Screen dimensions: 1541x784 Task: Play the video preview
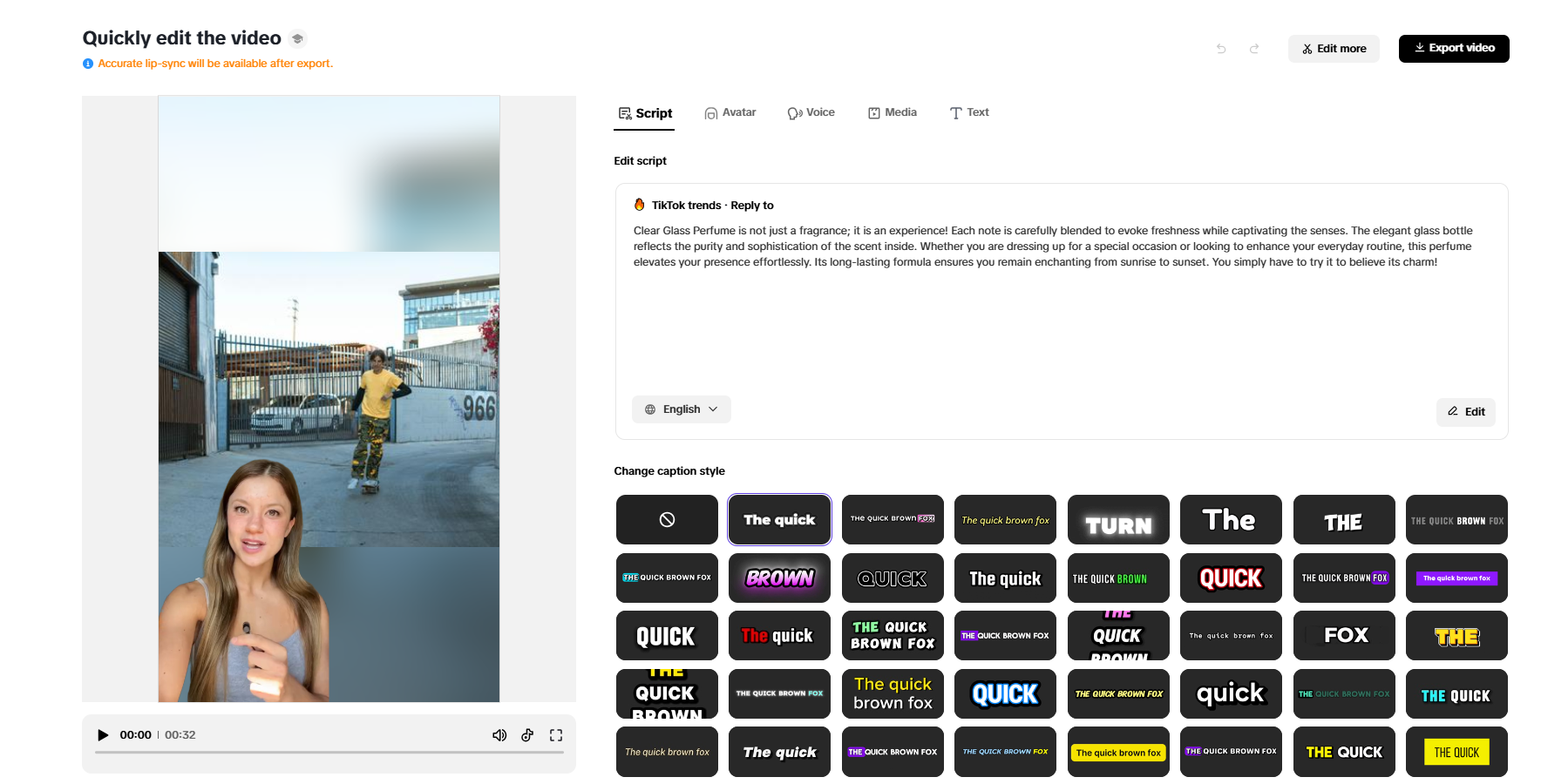(x=103, y=734)
